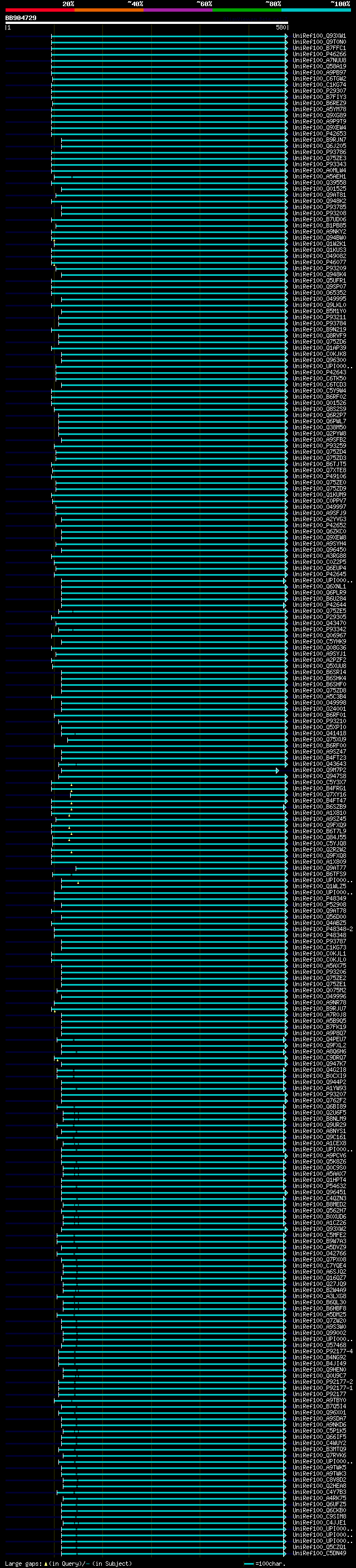The width and height of the screenshot is (356, 1568).
Task: Select hit label UniRef100_Q39558
Action: [319, 182]
